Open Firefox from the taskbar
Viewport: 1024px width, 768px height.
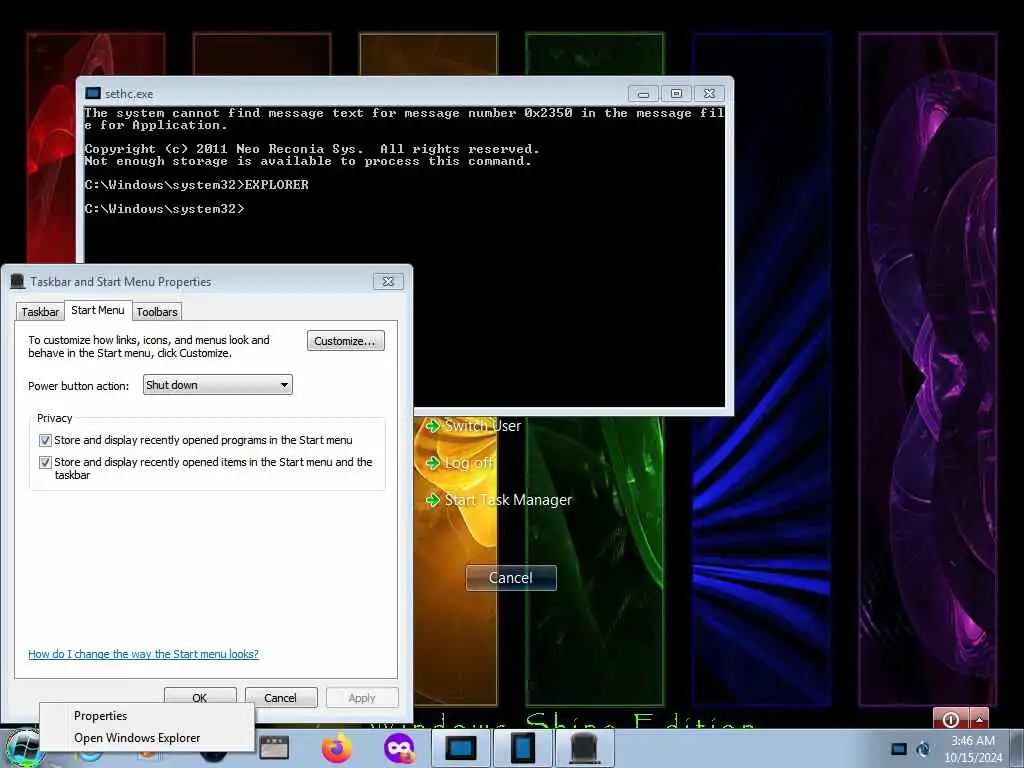336,748
